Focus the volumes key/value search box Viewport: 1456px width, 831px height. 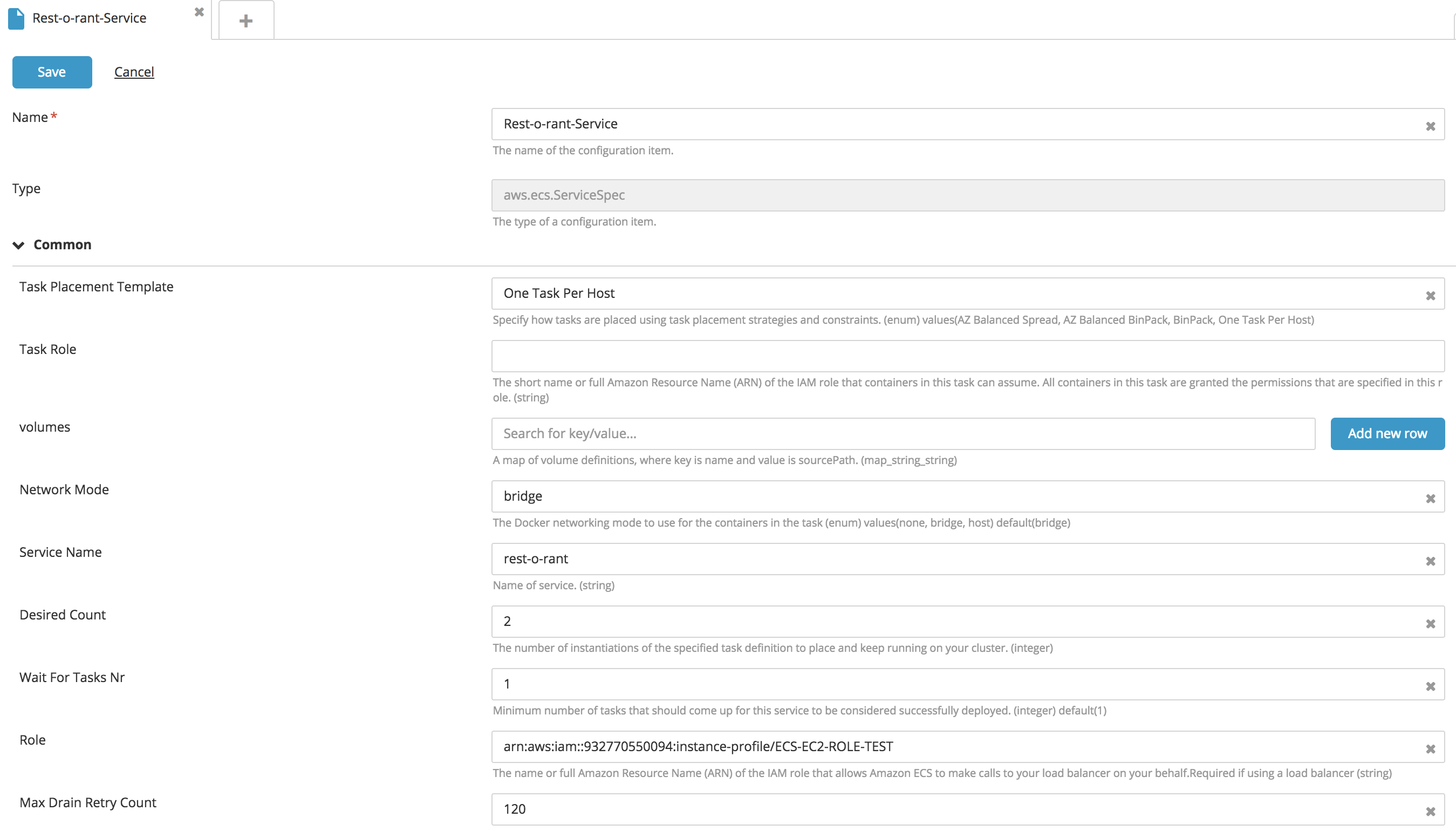pyautogui.click(x=903, y=434)
